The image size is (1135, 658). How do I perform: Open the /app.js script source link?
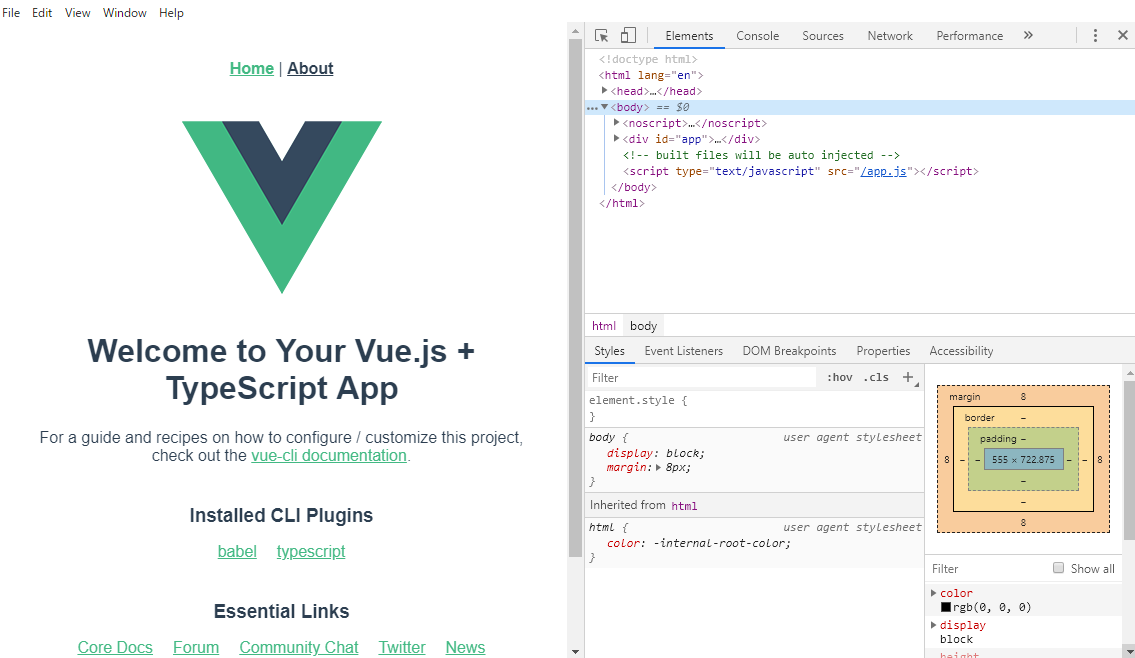click(883, 172)
